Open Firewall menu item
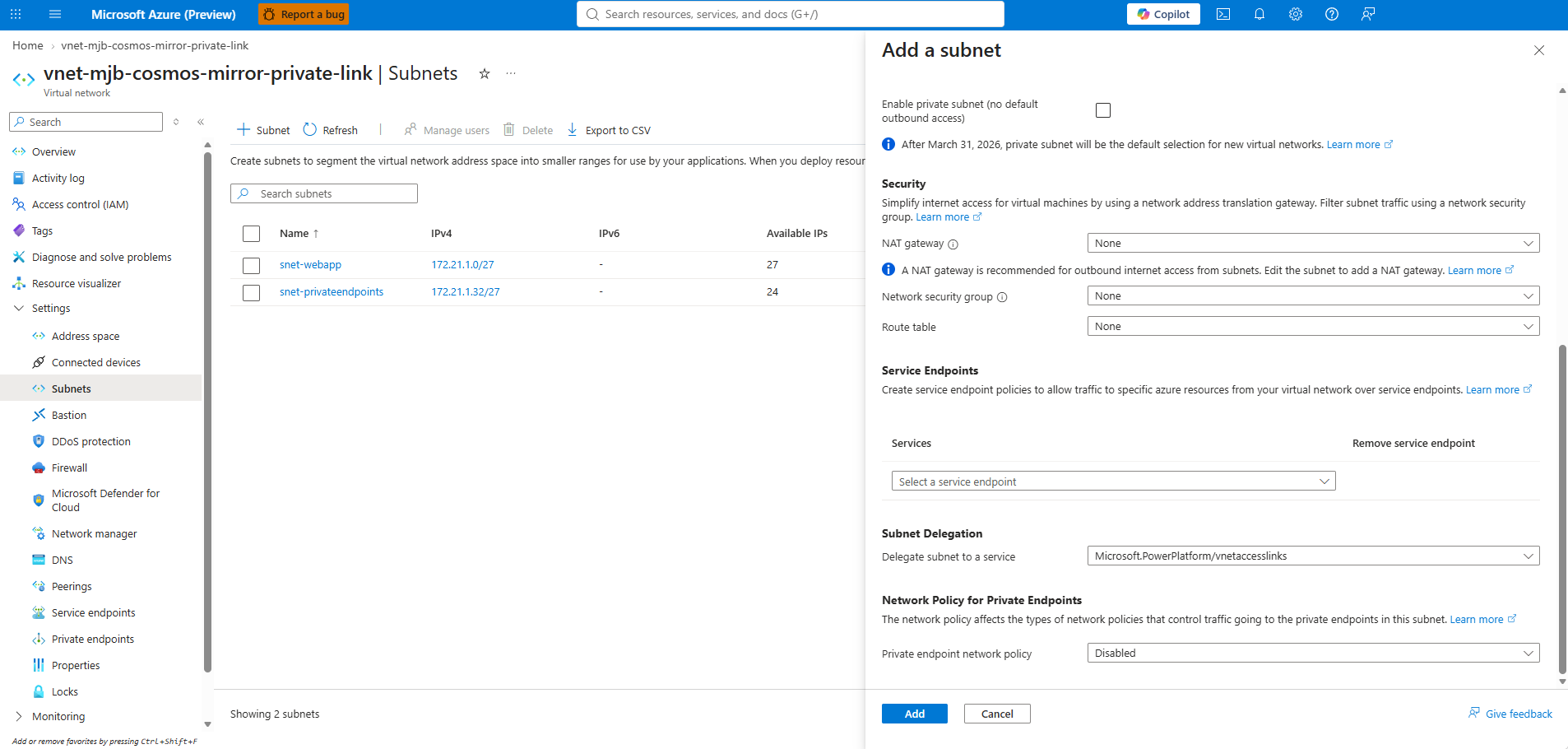The width and height of the screenshot is (1568, 749). (x=70, y=468)
